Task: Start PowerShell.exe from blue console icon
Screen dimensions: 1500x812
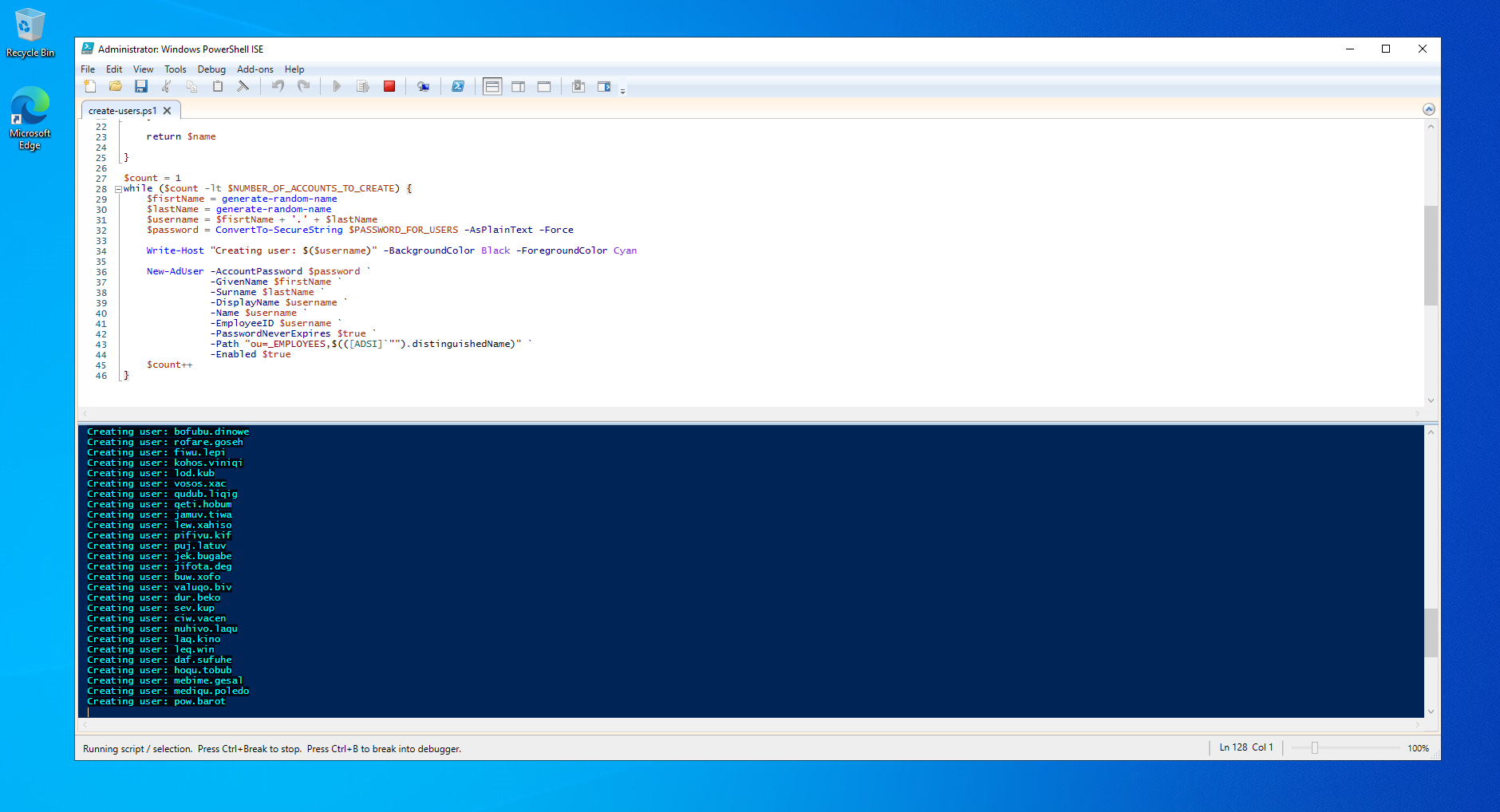Action: pos(458,86)
